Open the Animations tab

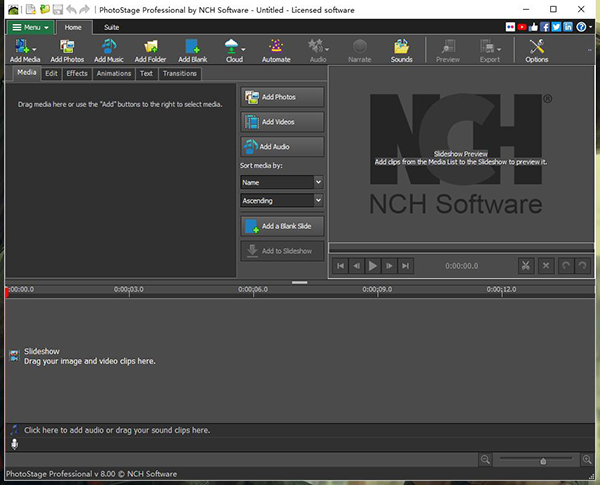tap(114, 73)
